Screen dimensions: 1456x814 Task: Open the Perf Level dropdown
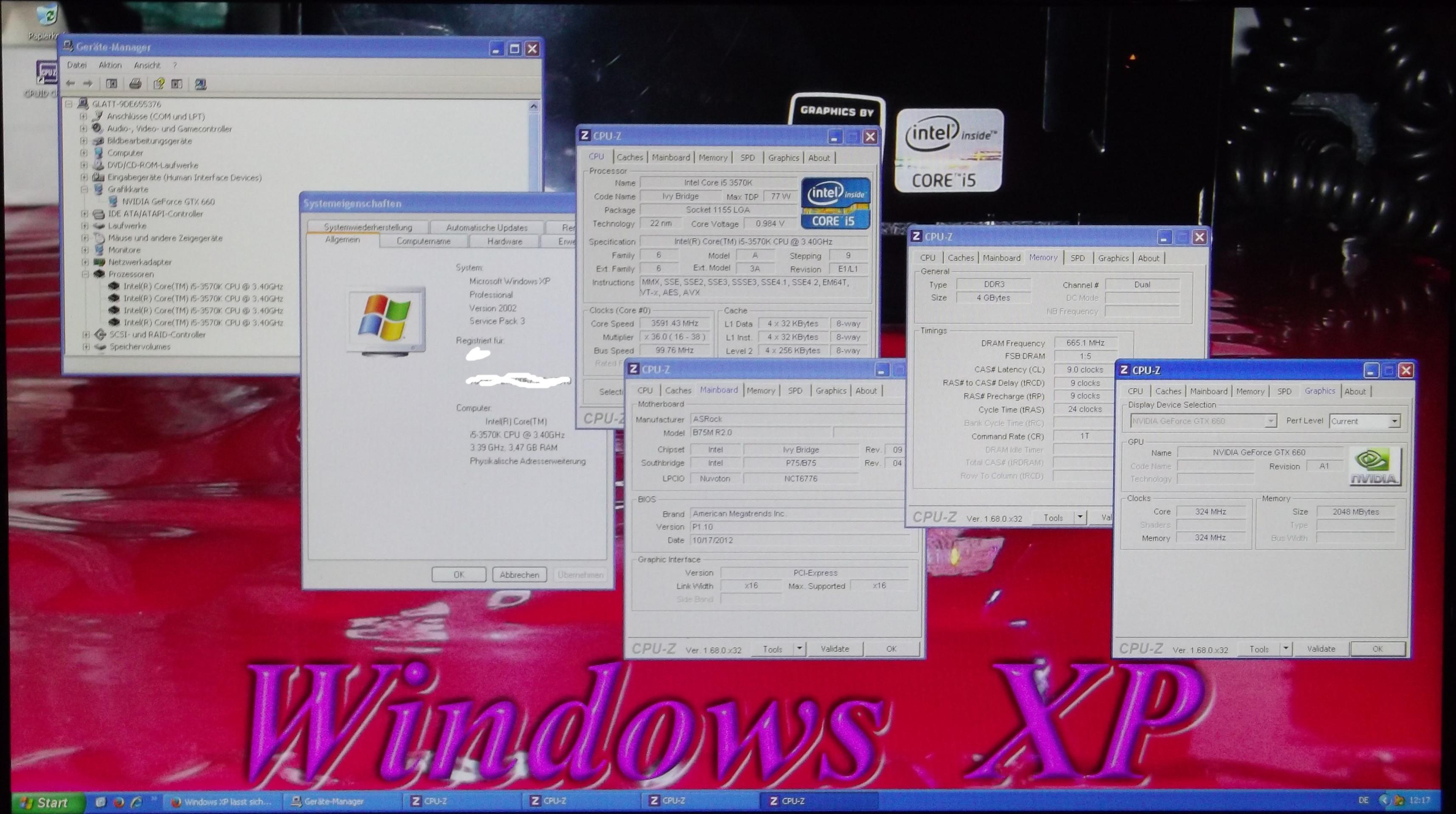click(x=1394, y=421)
